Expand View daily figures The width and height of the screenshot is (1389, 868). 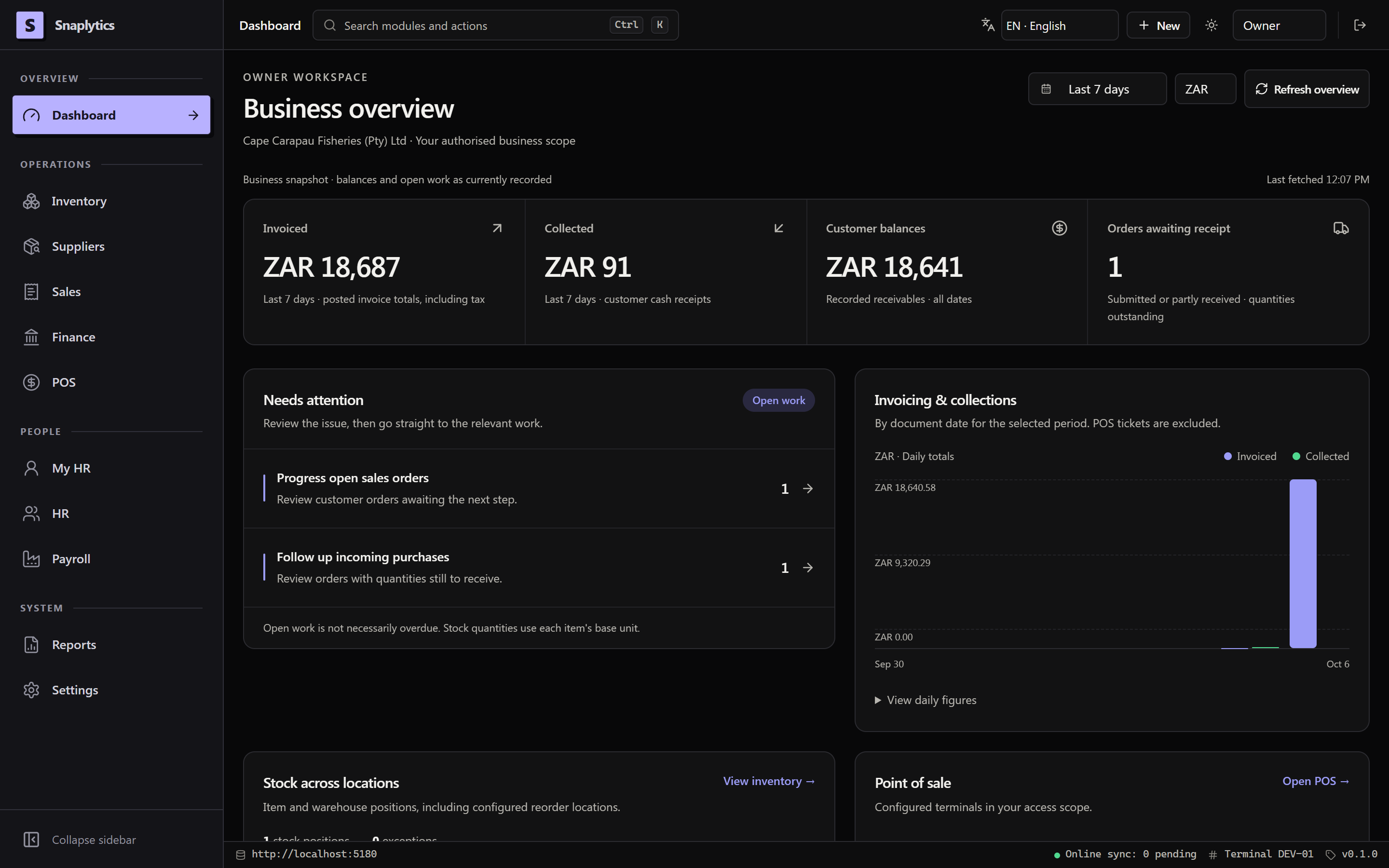925,700
